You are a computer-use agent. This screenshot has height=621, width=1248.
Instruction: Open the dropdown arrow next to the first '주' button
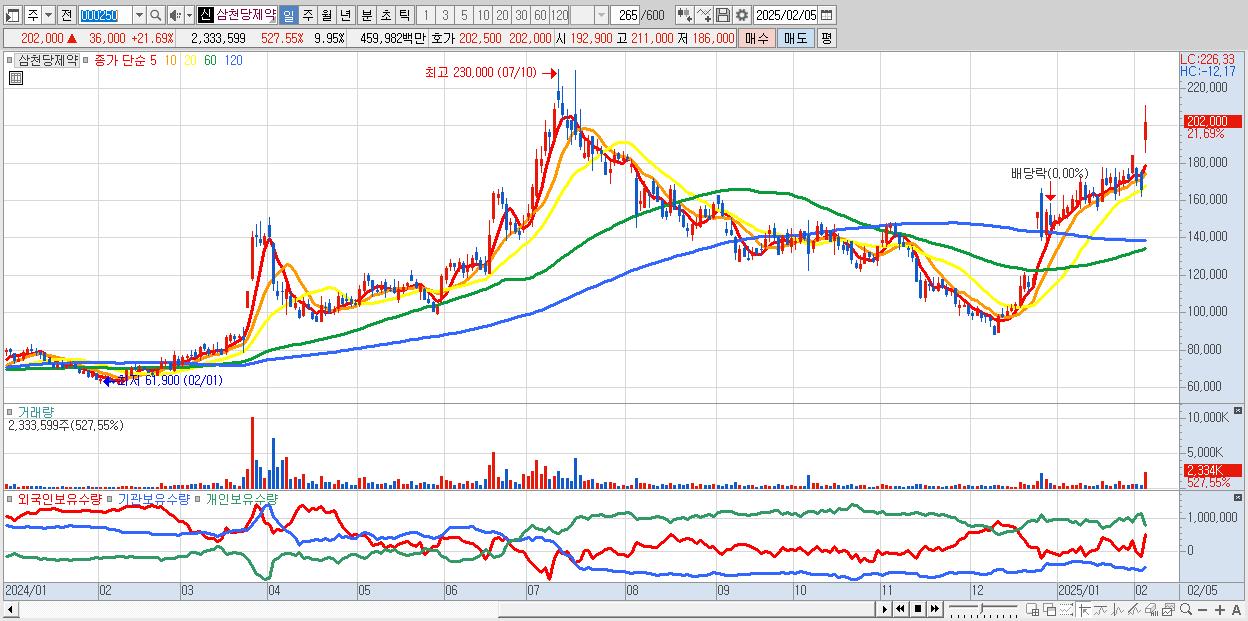pos(48,15)
